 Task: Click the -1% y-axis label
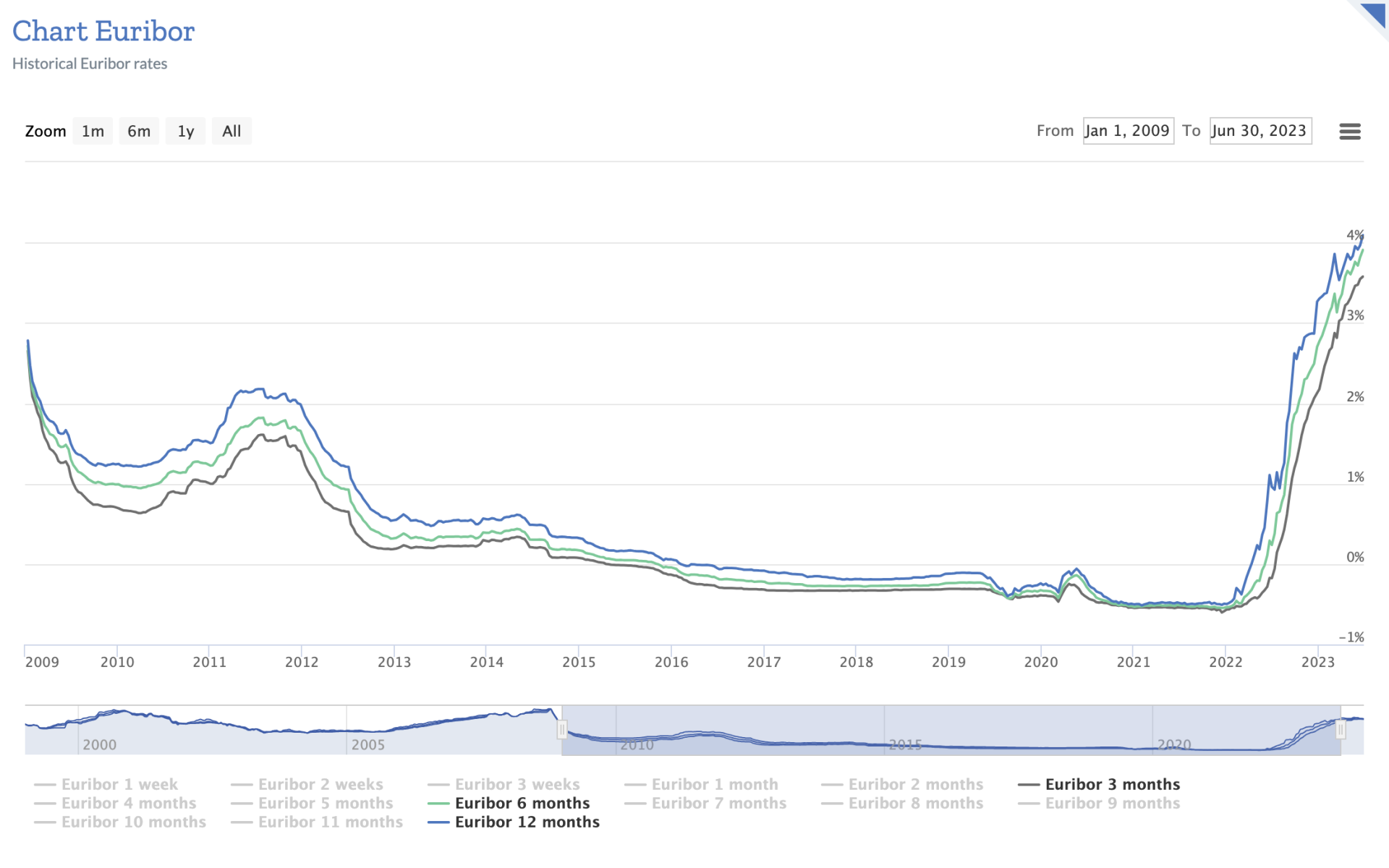pyautogui.click(x=1351, y=637)
